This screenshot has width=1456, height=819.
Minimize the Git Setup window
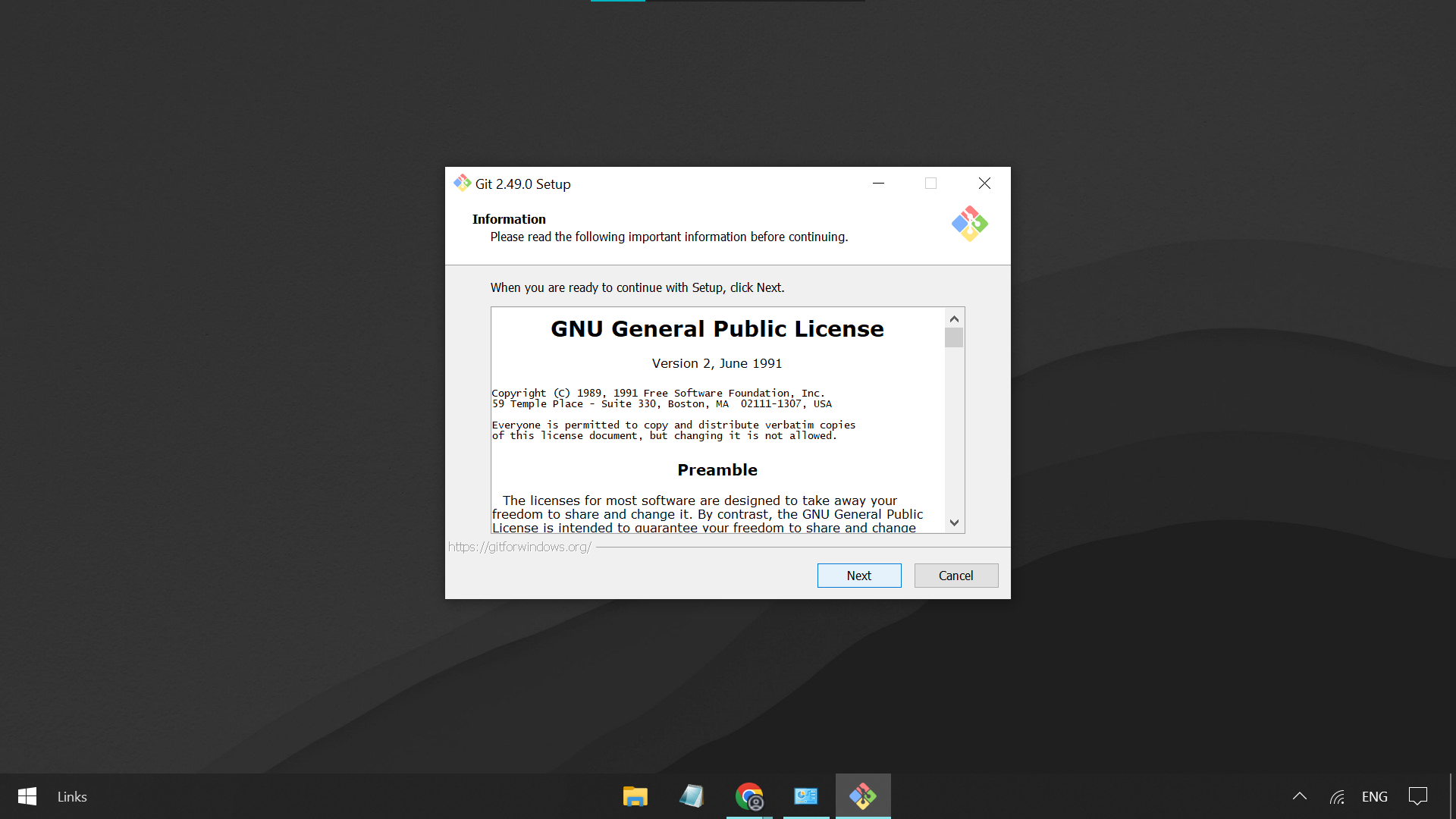tap(878, 184)
